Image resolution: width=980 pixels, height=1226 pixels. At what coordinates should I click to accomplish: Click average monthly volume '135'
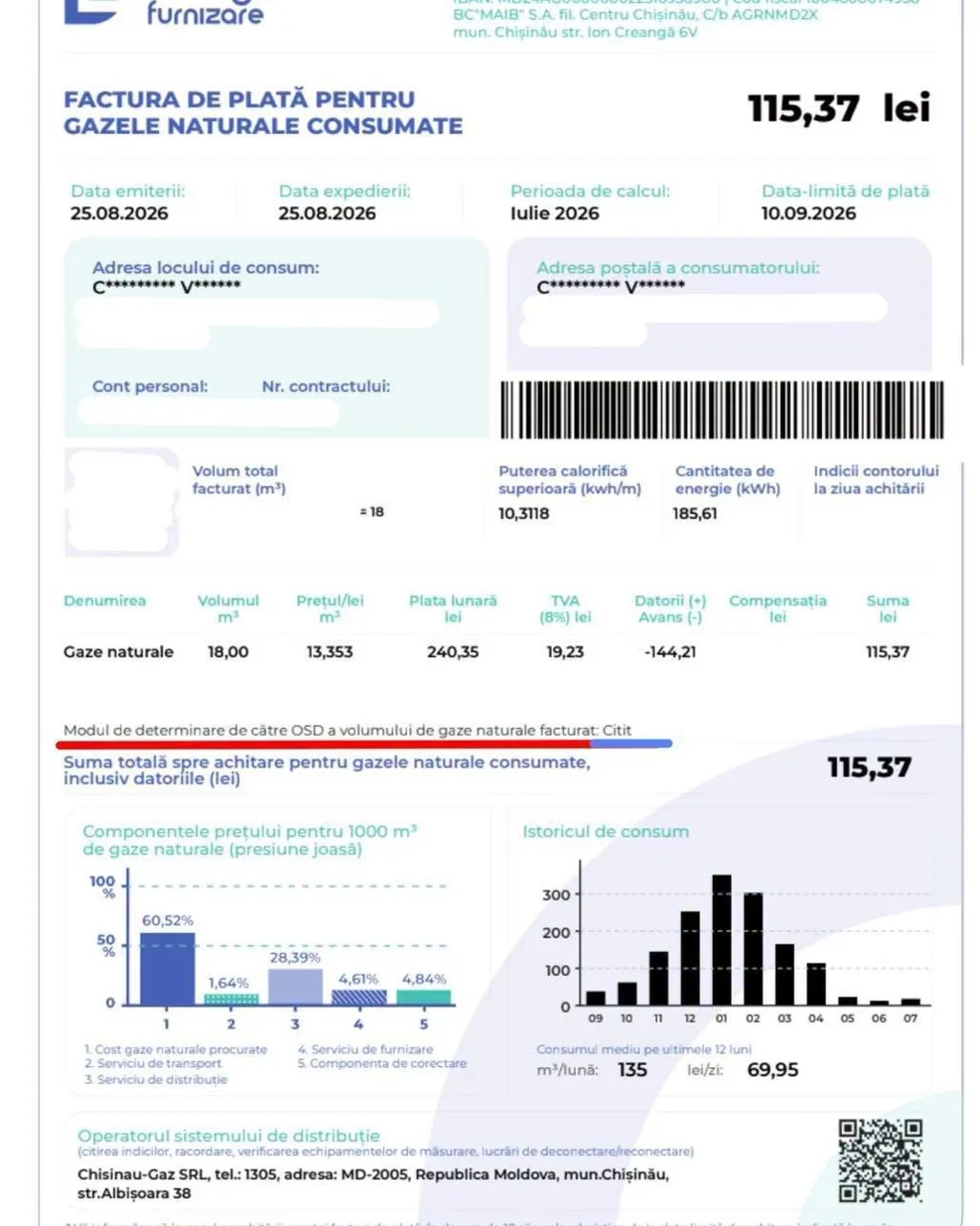pos(632,1070)
